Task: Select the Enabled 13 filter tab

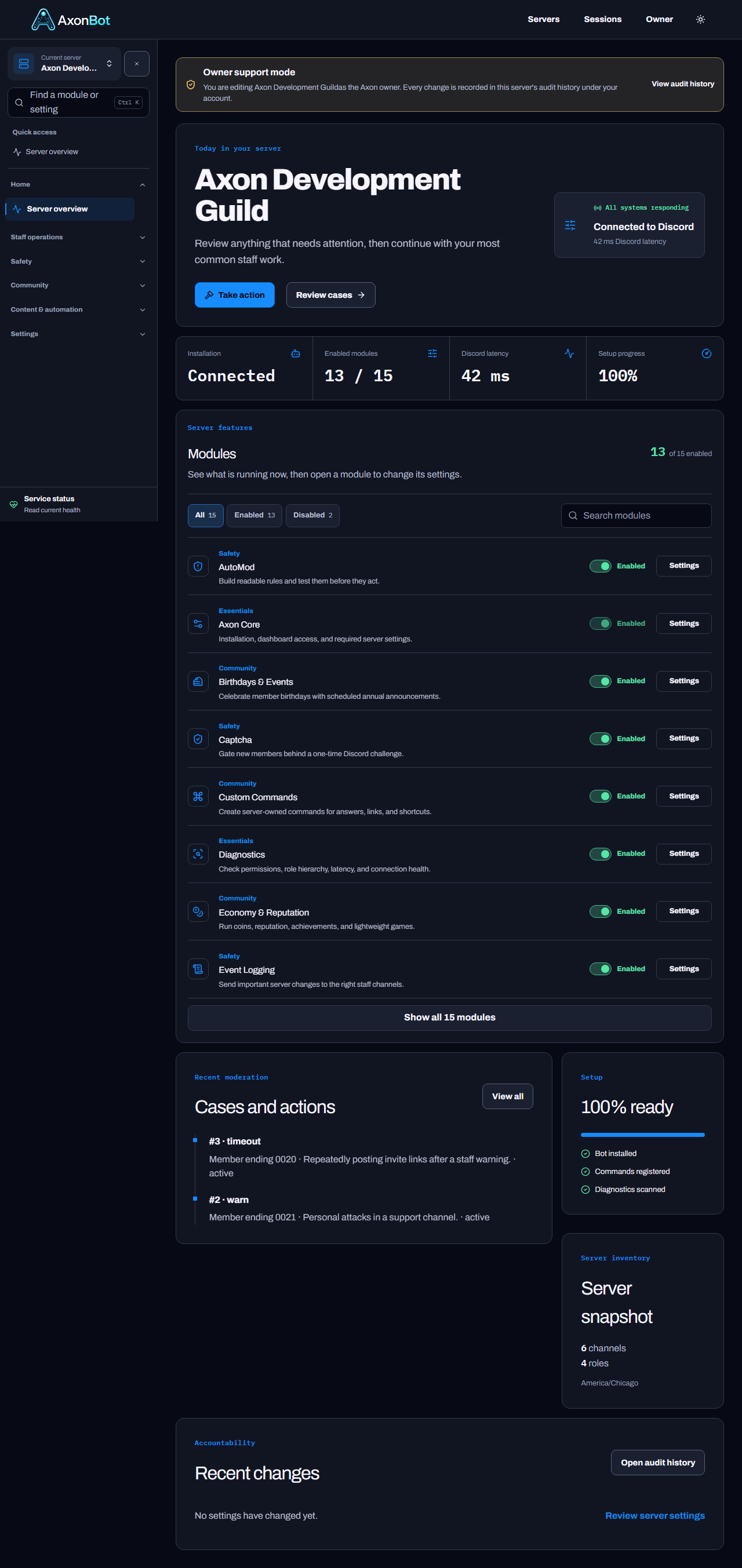Action: click(254, 516)
